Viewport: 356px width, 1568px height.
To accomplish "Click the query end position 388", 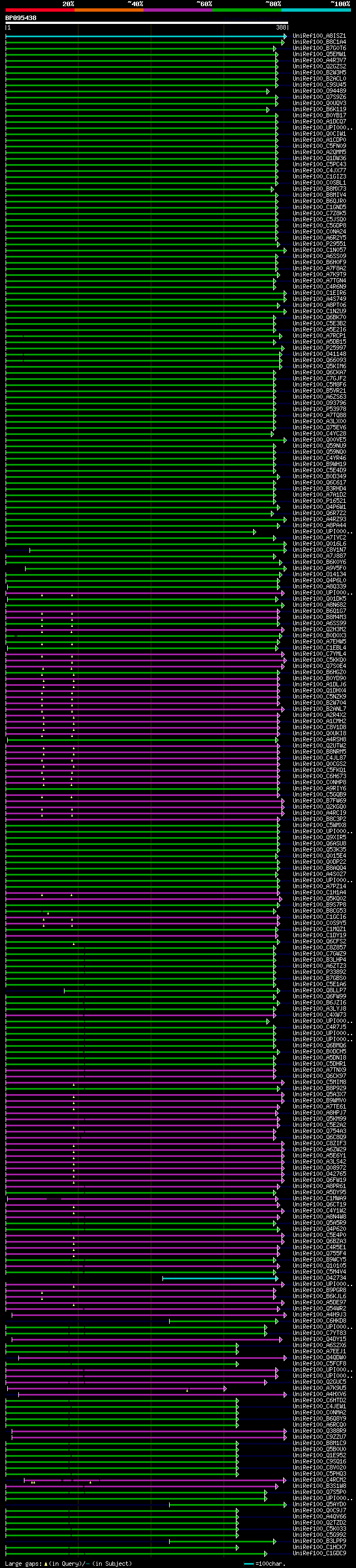I will click(280, 27).
